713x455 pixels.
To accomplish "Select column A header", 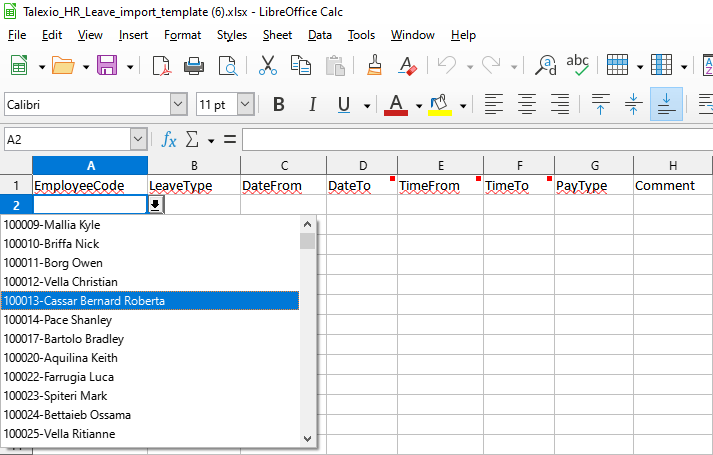I will (90, 165).
